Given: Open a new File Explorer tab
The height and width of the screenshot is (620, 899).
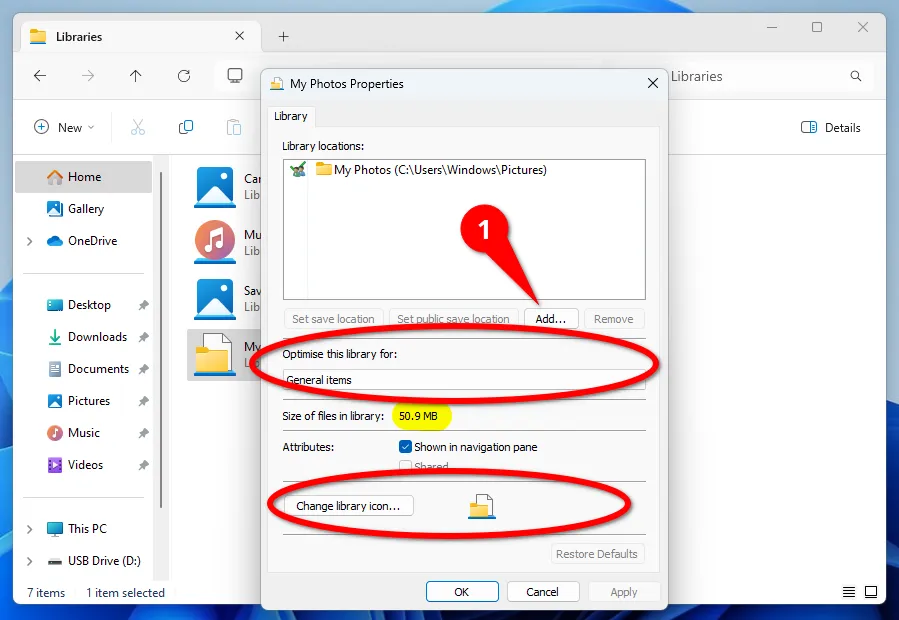Looking at the screenshot, I should point(283,37).
